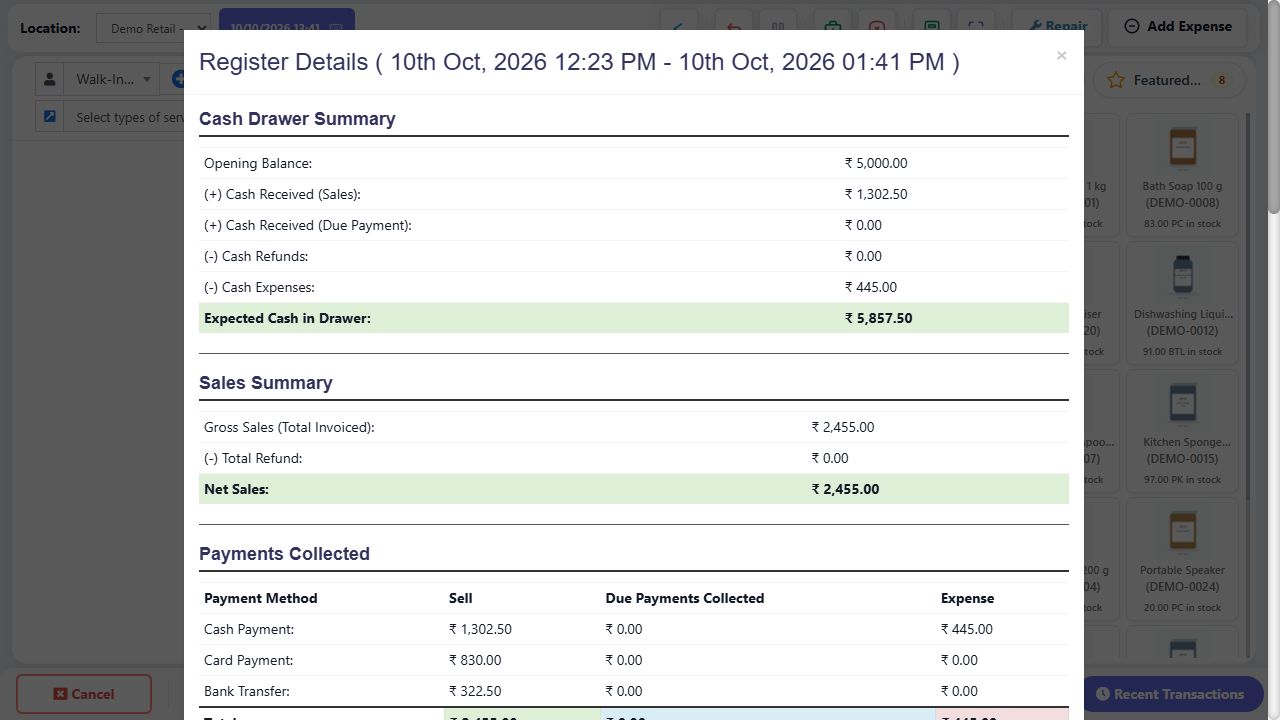This screenshot has height=720, width=1280.
Task: Click the blue add customer plus icon
Action: 178,79
